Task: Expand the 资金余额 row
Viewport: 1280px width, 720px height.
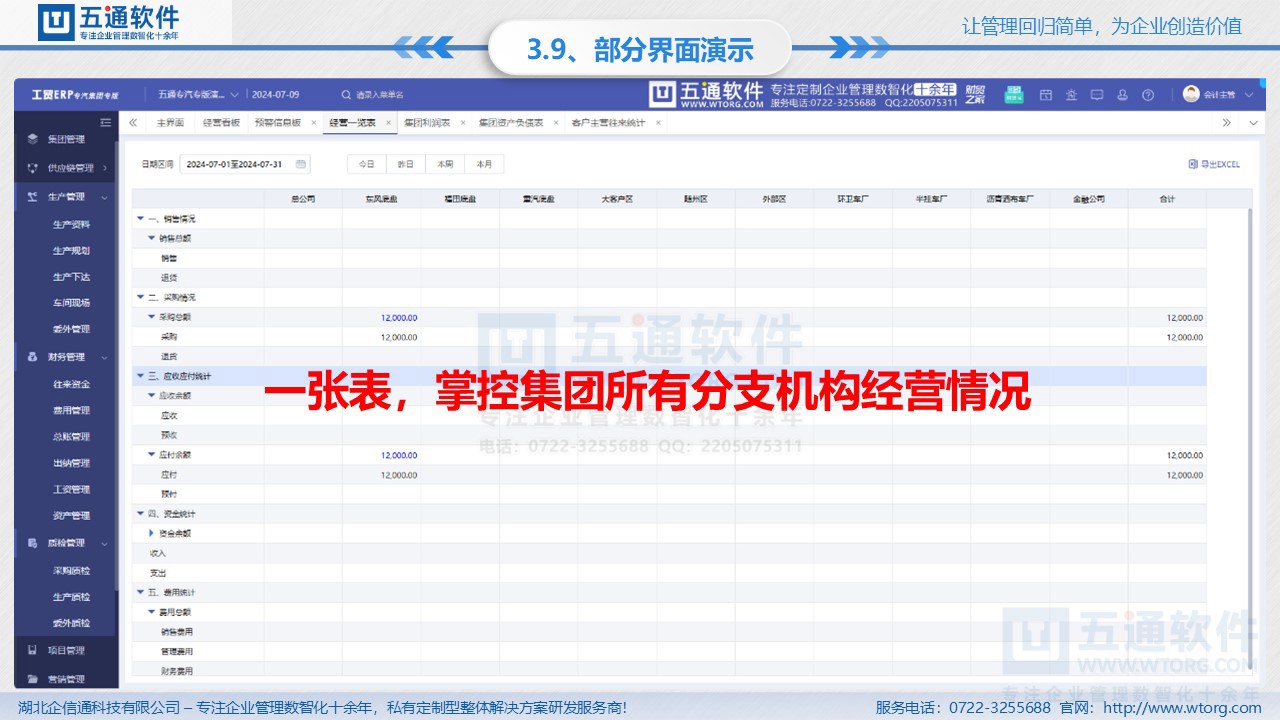Action: [x=151, y=533]
